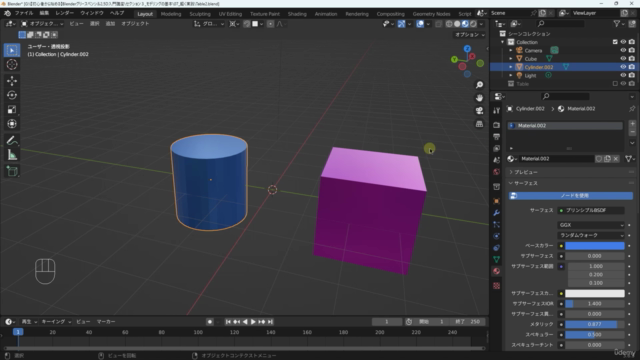The width and height of the screenshot is (640, 360).
Task: Select the Add Cube tool
Action: pos(12,171)
